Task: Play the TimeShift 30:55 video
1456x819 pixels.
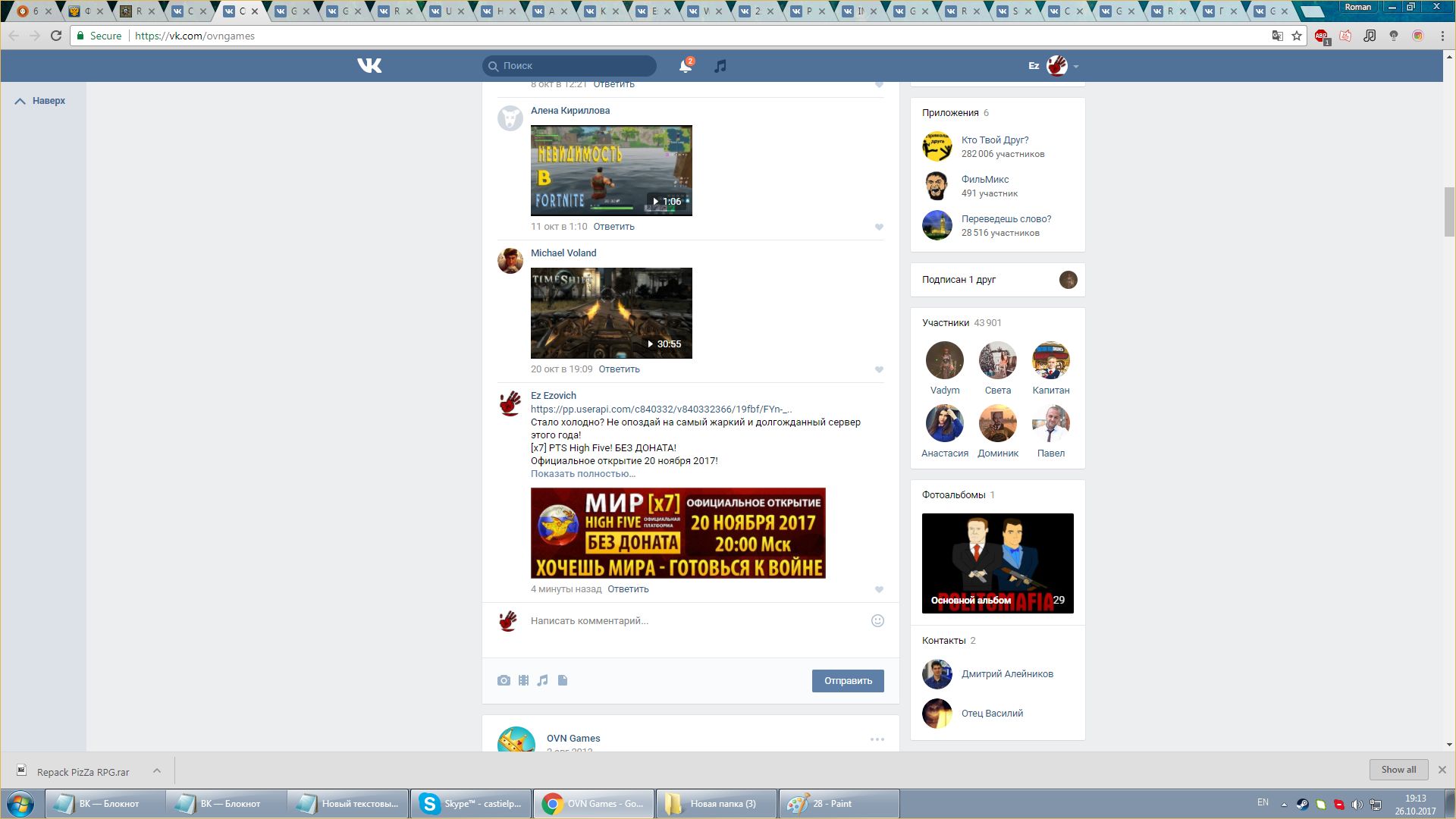Action: pos(611,312)
